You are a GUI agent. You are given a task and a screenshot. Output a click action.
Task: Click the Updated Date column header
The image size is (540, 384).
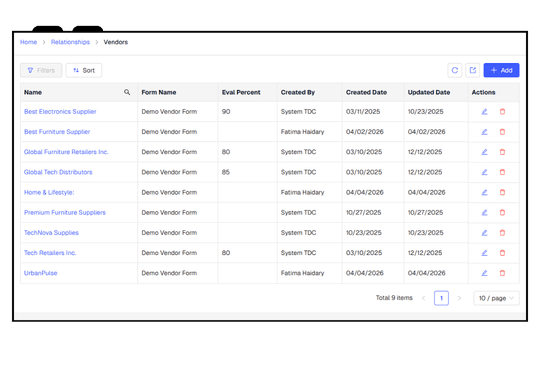click(436, 92)
